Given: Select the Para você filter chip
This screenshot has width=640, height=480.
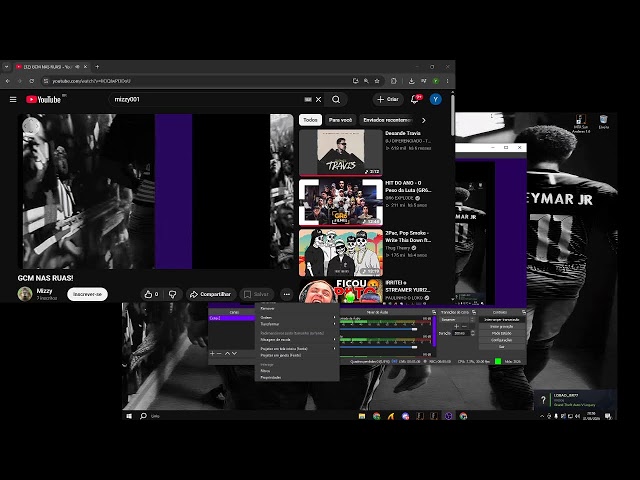Looking at the screenshot, I should (x=340, y=120).
